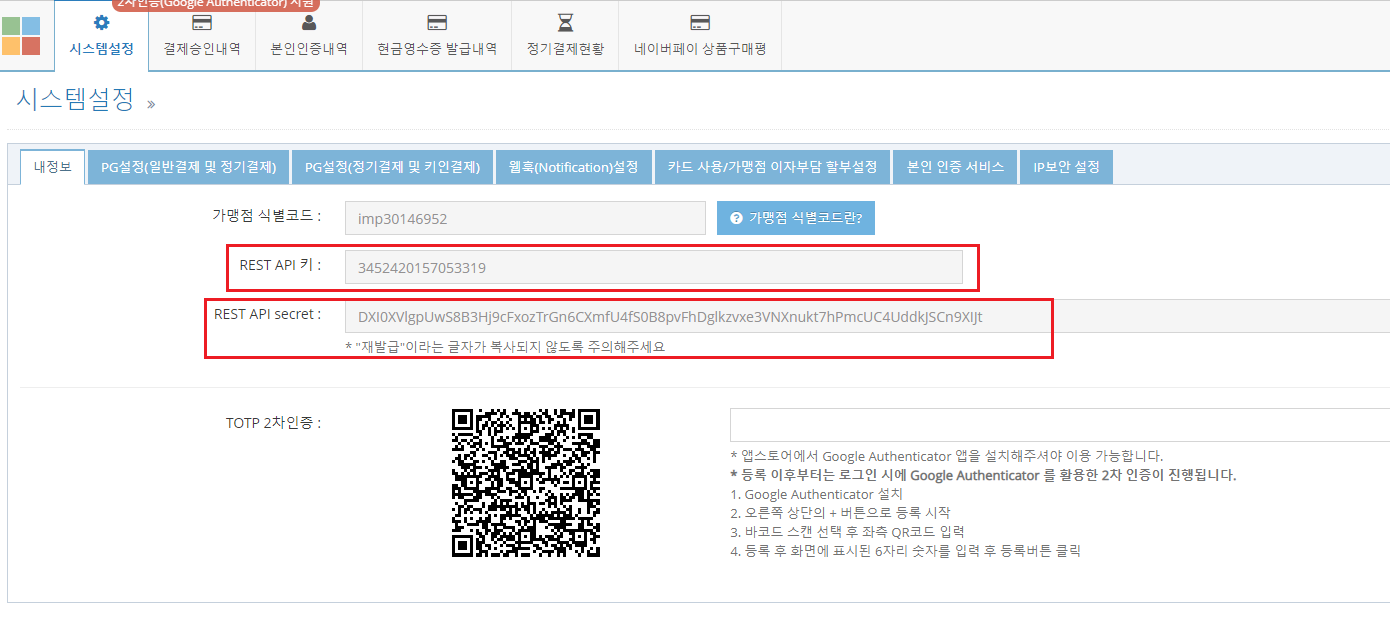Click the card icon above 네이버페이 상품구매평
Screen dimensions: 1390x619
pyautogui.click(x=700, y=22)
